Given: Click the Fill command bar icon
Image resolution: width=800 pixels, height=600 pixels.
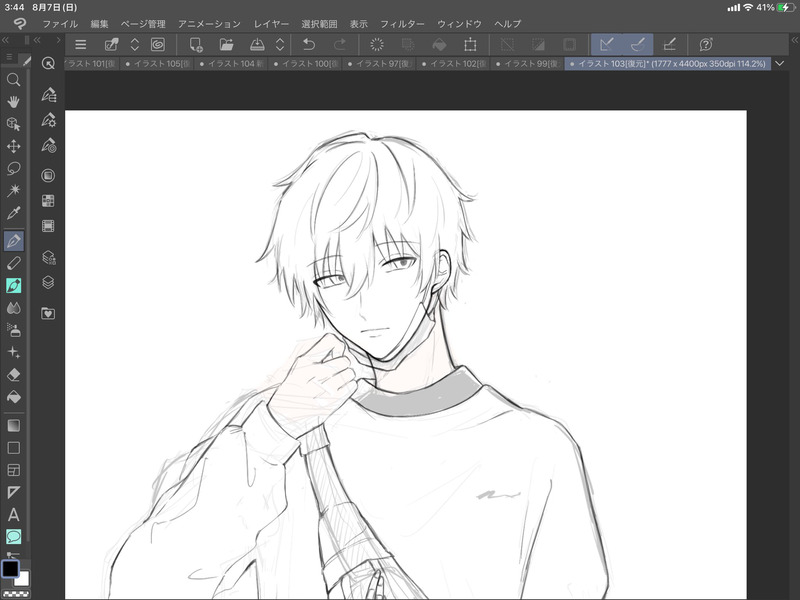Looking at the screenshot, I should (439, 45).
